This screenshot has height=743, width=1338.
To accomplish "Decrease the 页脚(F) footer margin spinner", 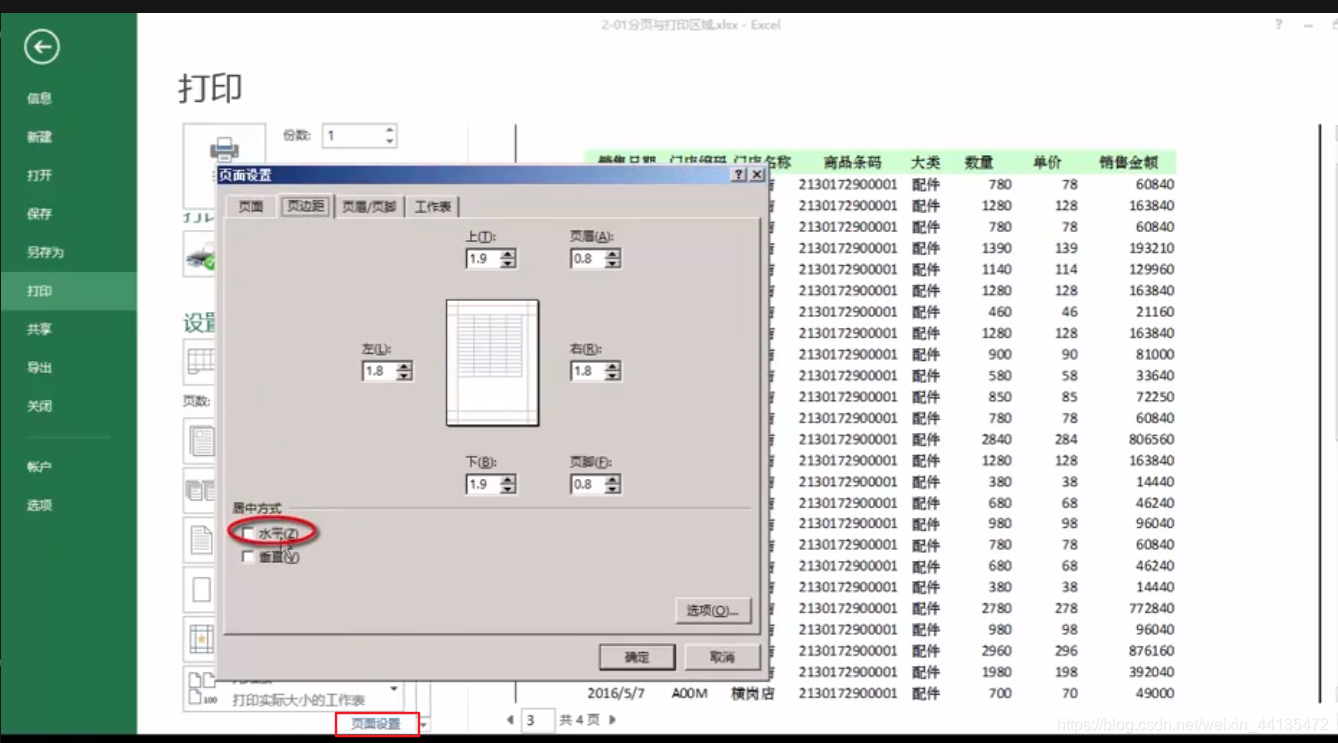I will (612, 488).
